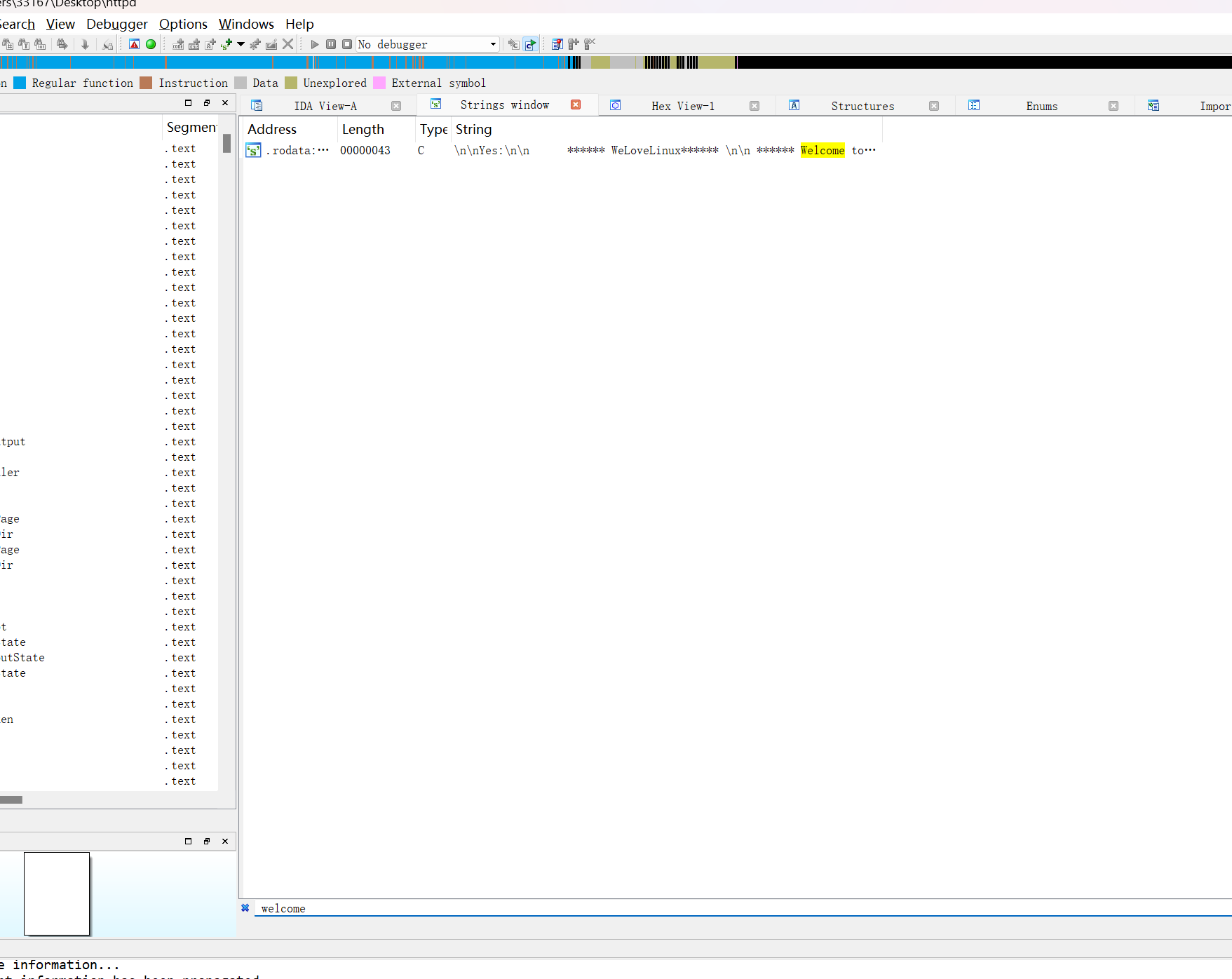Close the Hex View-1 tab
The image size is (1232, 979).
point(754,106)
